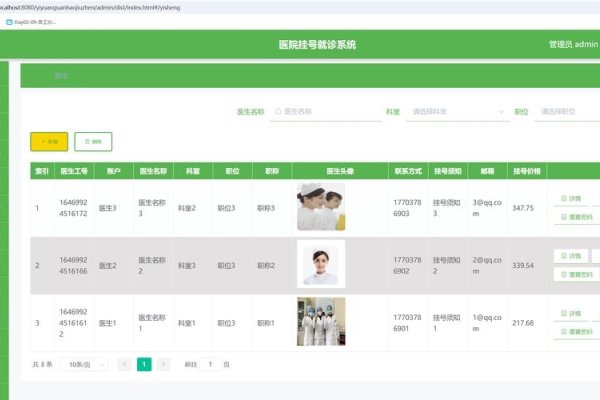Open 详情 for the 医生1 row
Viewport: 600px width, 400px height.
(571, 313)
